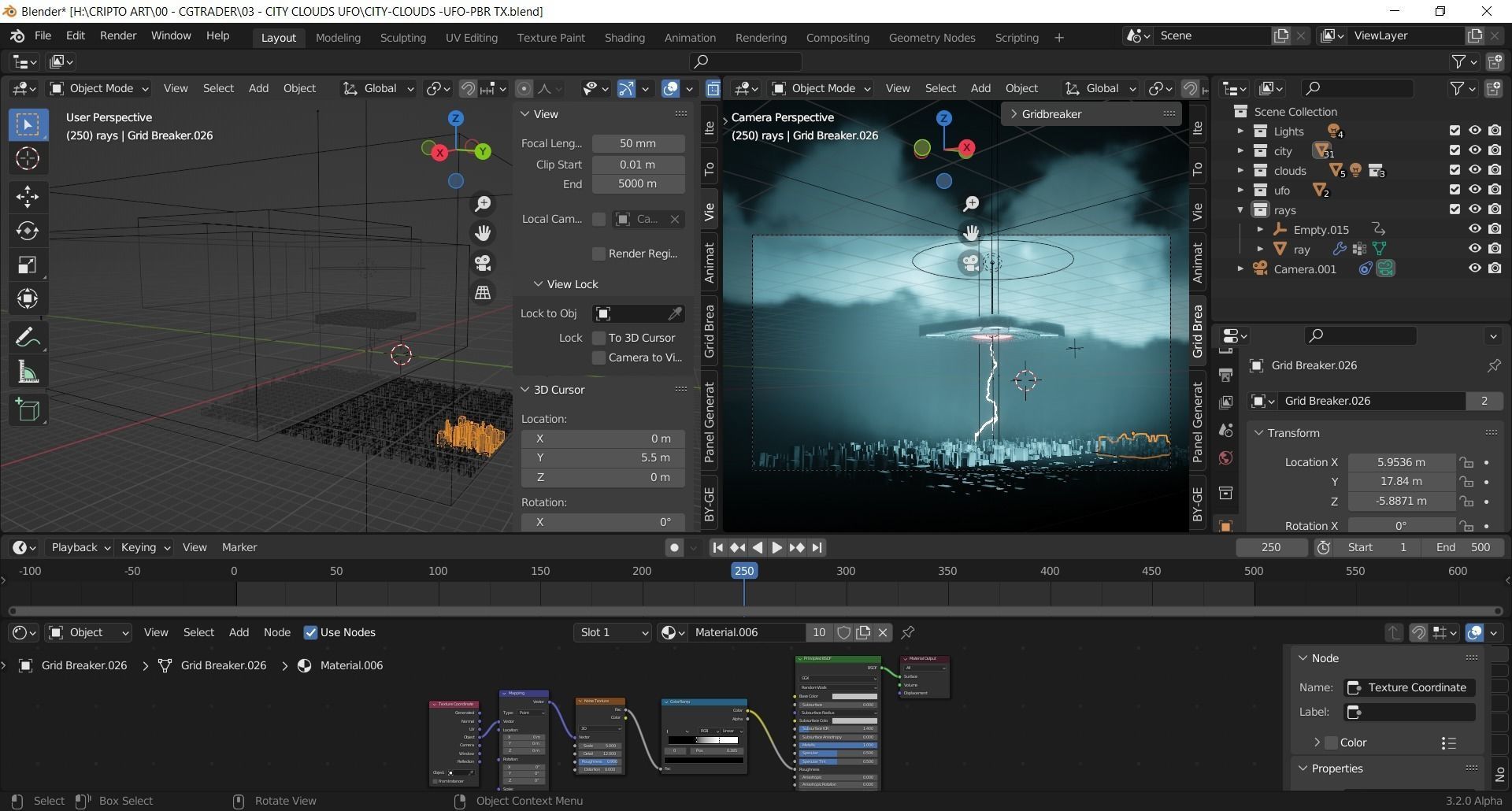Collapse the Transform panel

[x=1258, y=433]
